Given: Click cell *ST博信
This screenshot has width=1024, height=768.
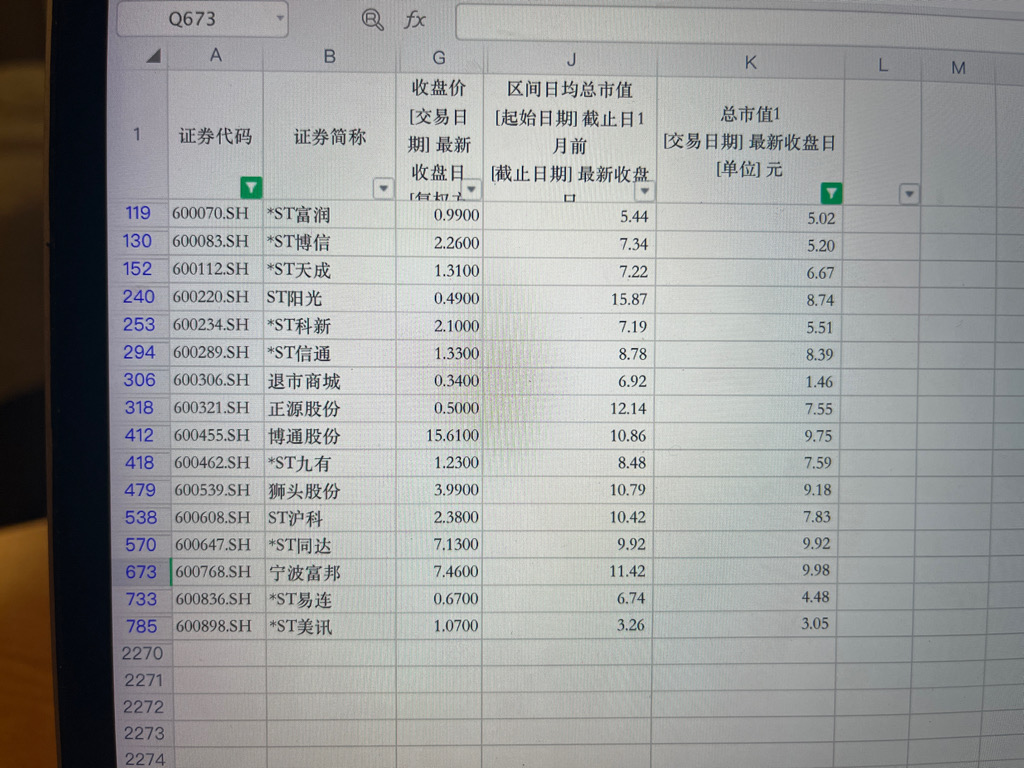Looking at the screenshot, I should (330, 242).
